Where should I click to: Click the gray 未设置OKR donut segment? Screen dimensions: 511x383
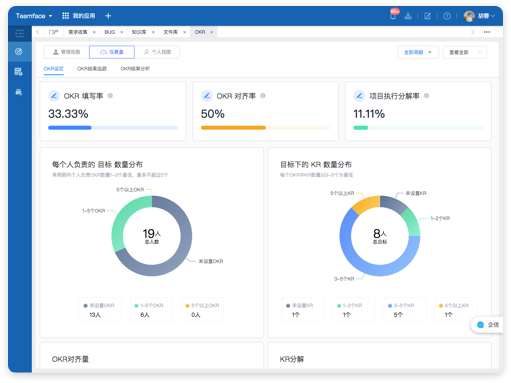(x=182, y=253)
